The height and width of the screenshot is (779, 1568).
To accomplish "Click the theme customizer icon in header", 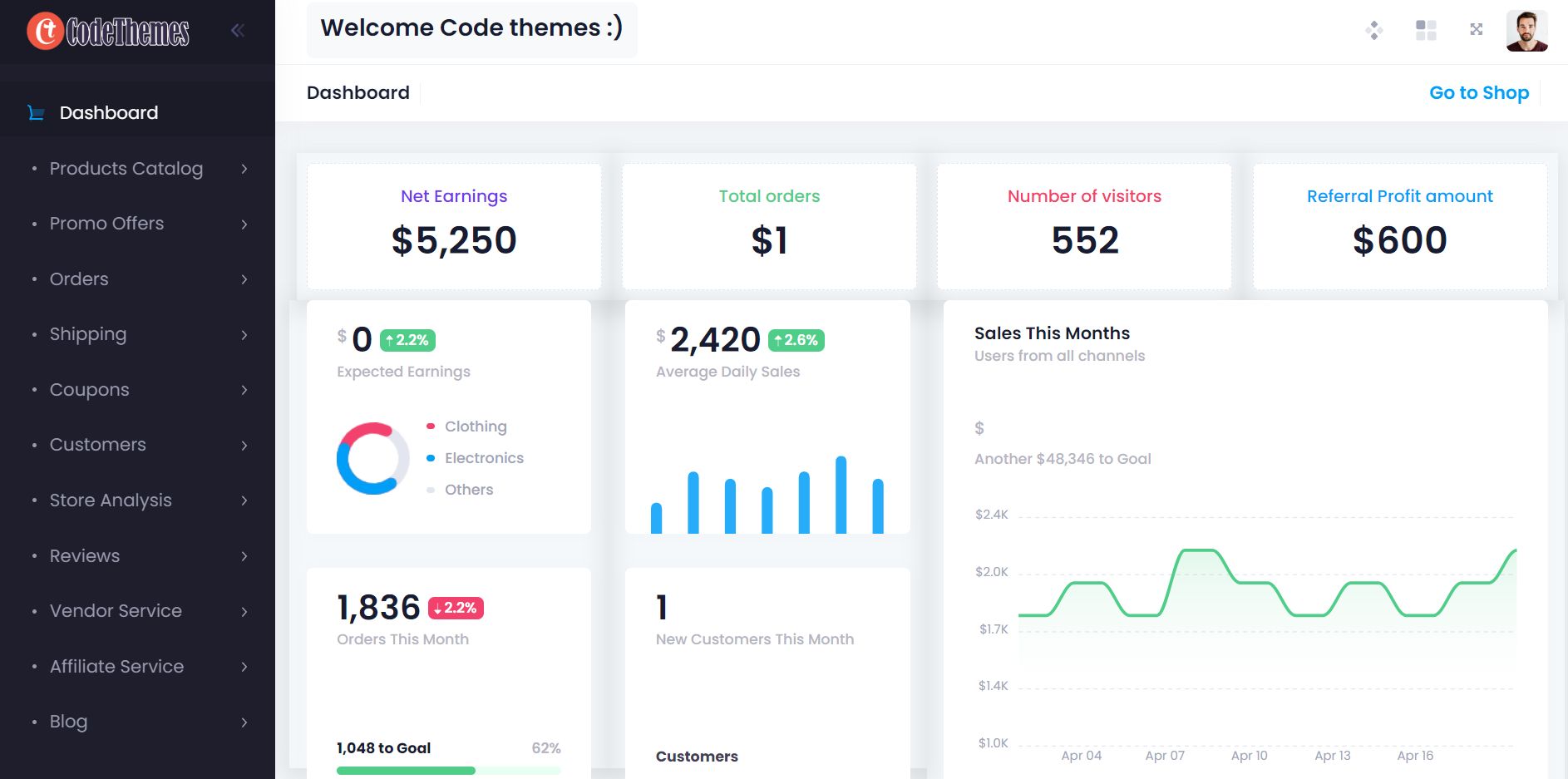I will [1373, 31].
